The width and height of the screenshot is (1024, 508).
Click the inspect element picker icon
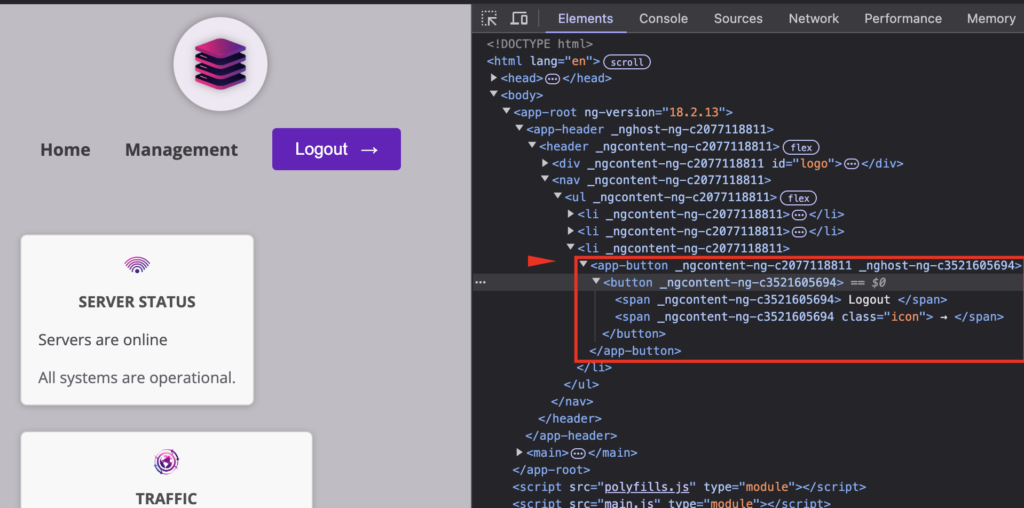[x=489, y=18]
